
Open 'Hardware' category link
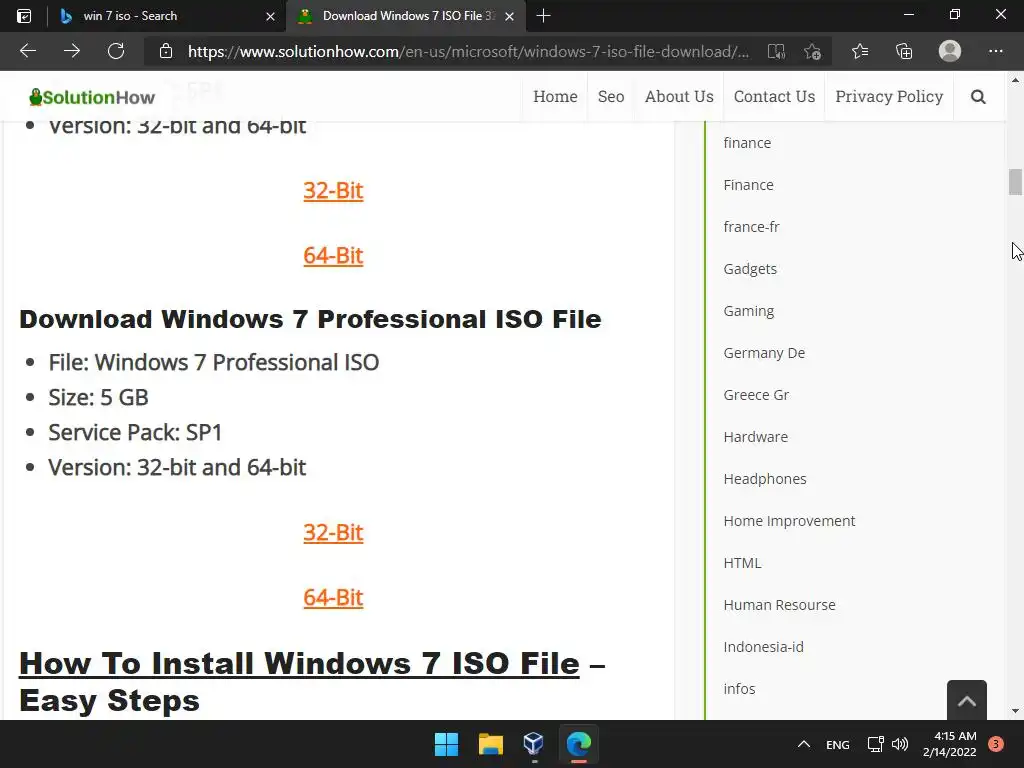click(x=756, y=437)
